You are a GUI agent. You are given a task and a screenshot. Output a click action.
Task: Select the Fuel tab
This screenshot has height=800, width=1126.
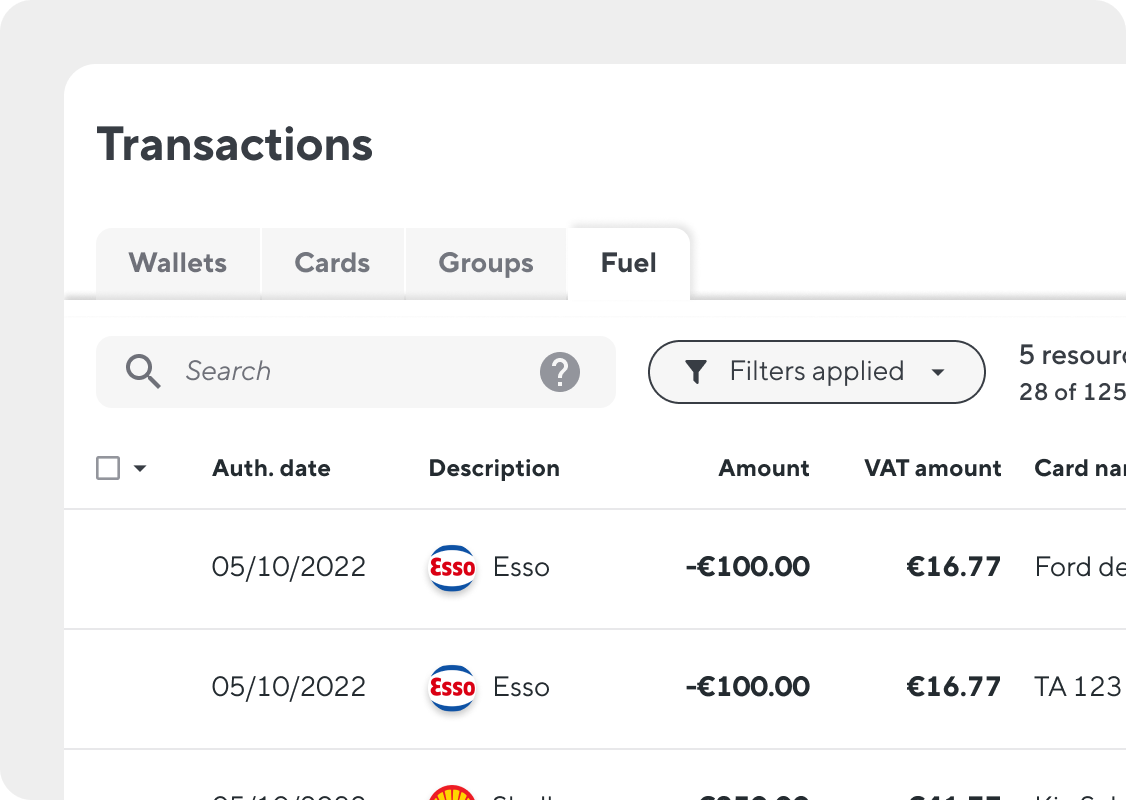[628, 263]
